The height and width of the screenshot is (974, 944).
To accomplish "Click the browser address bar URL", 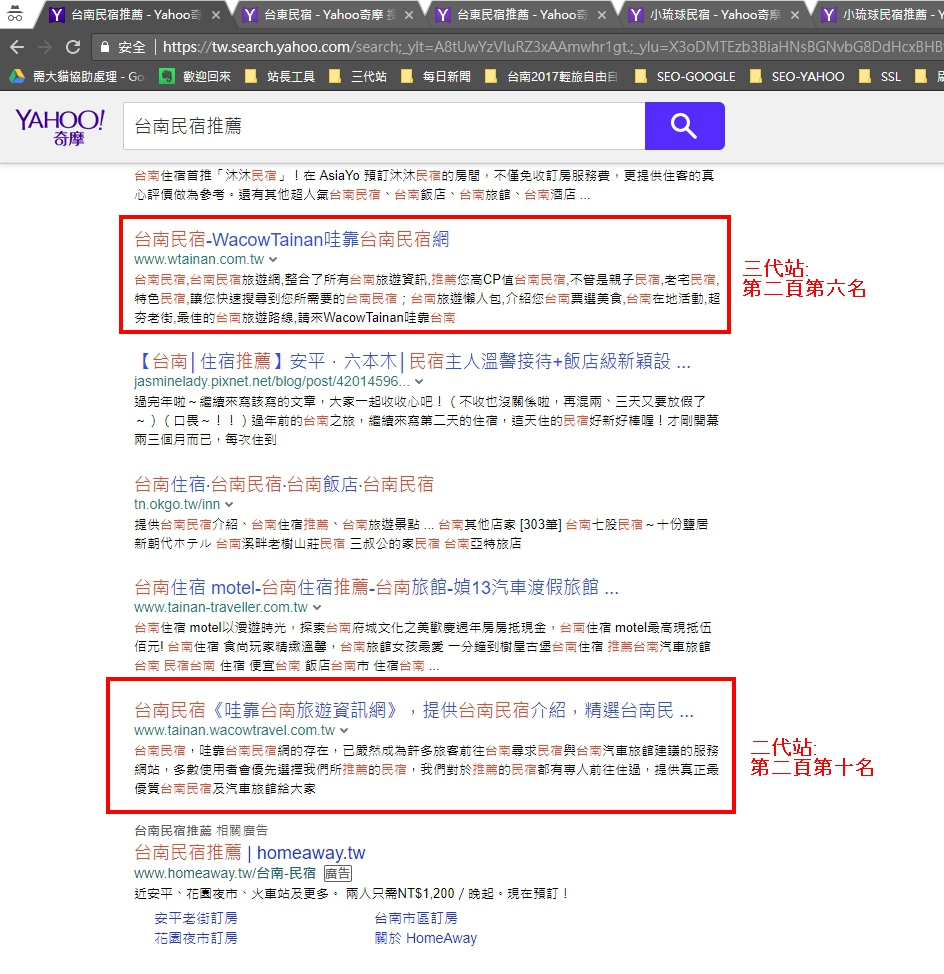I will [x=553, y=47].
